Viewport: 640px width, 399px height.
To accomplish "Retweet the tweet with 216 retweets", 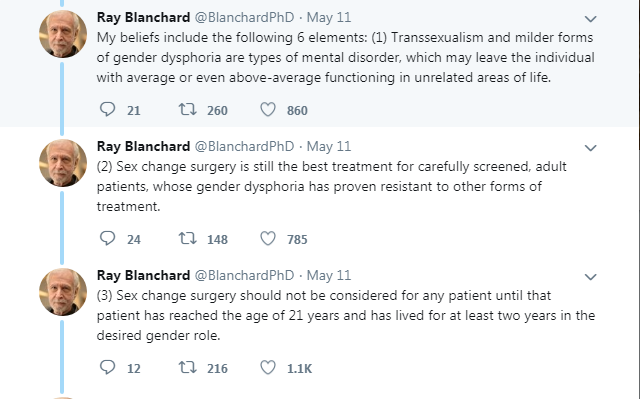I will point(188,368).
